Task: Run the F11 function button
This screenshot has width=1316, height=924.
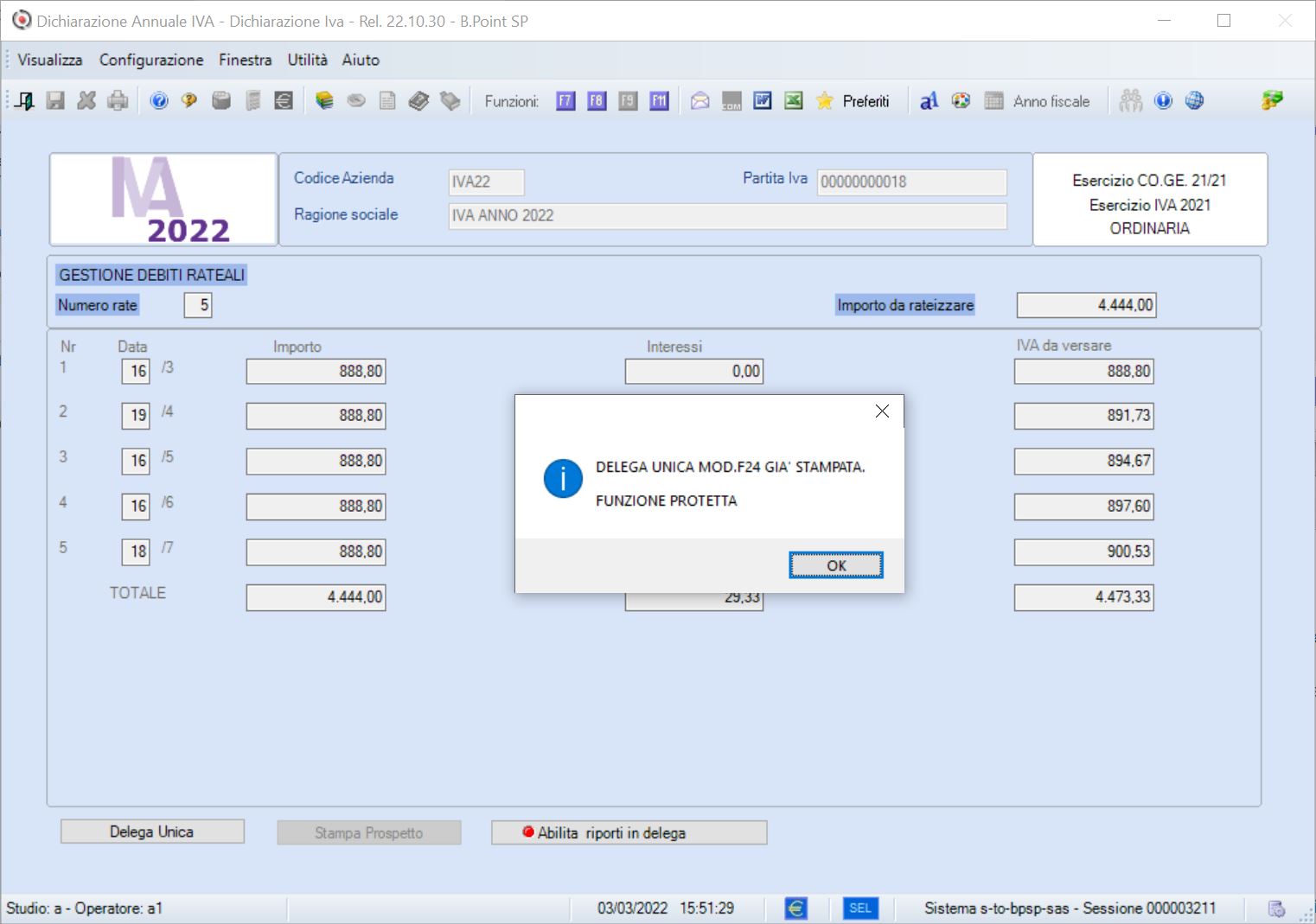Action: click(x=659, y=101)
